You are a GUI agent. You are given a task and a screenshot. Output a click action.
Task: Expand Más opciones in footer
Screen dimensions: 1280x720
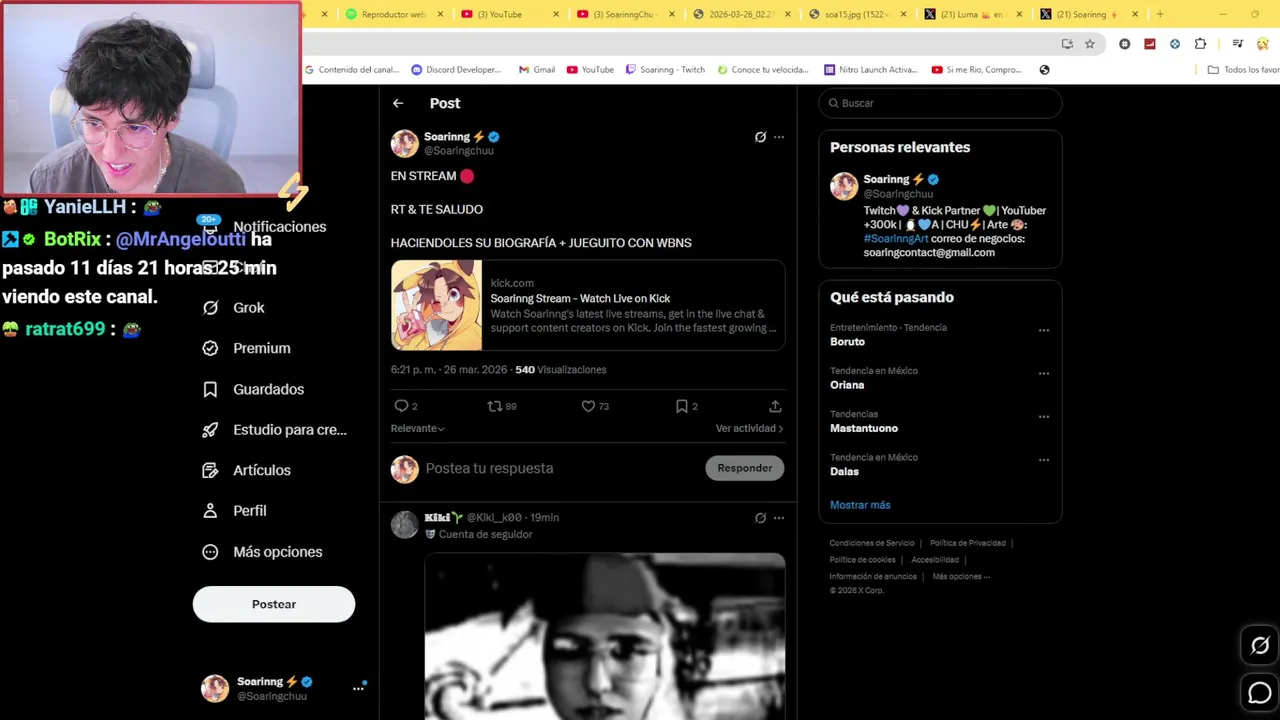tap(961, 577)
